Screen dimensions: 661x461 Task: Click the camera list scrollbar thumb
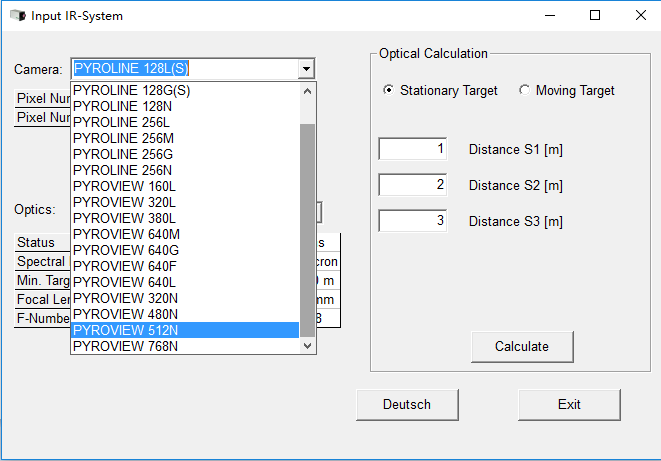pyautogui.click(x=308, y=230)
